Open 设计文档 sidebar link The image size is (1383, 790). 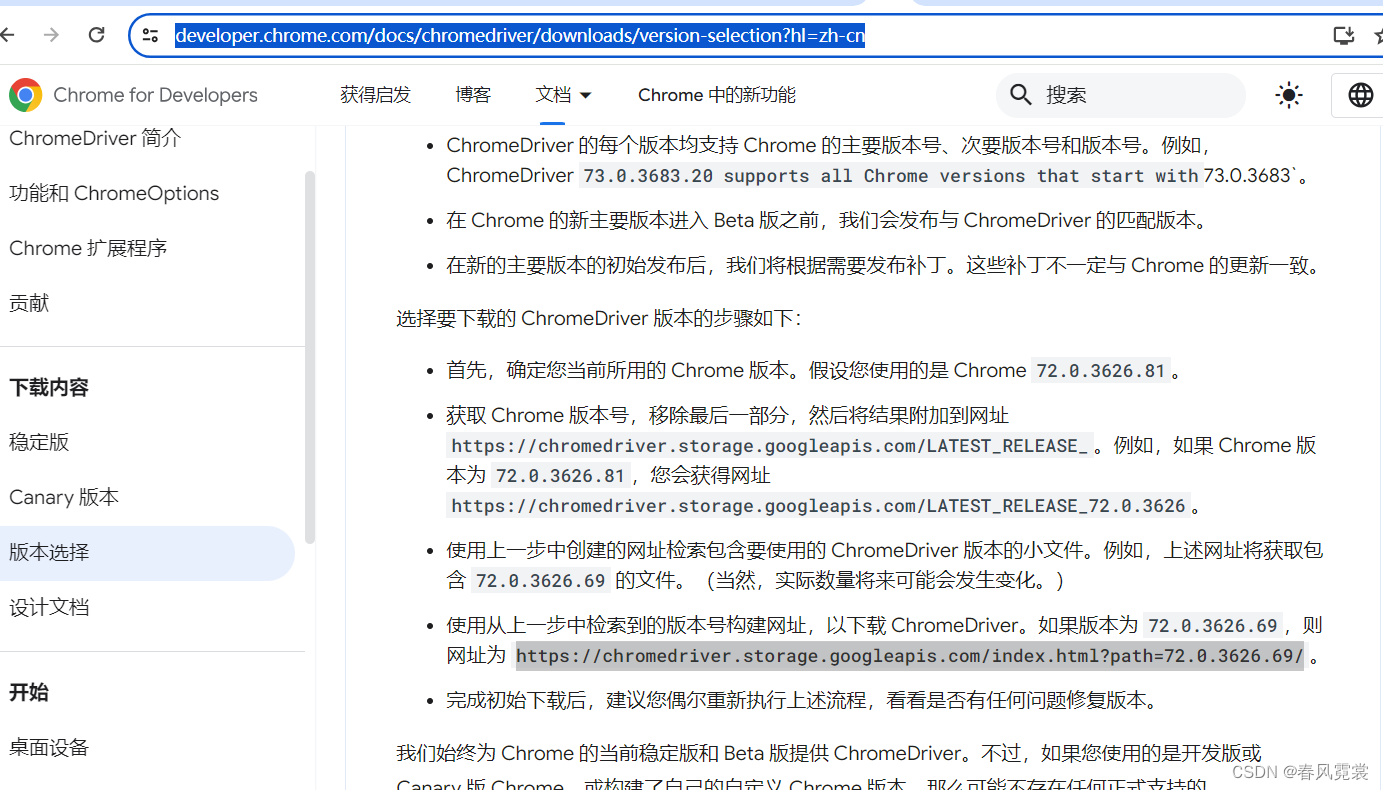point(49,607)
